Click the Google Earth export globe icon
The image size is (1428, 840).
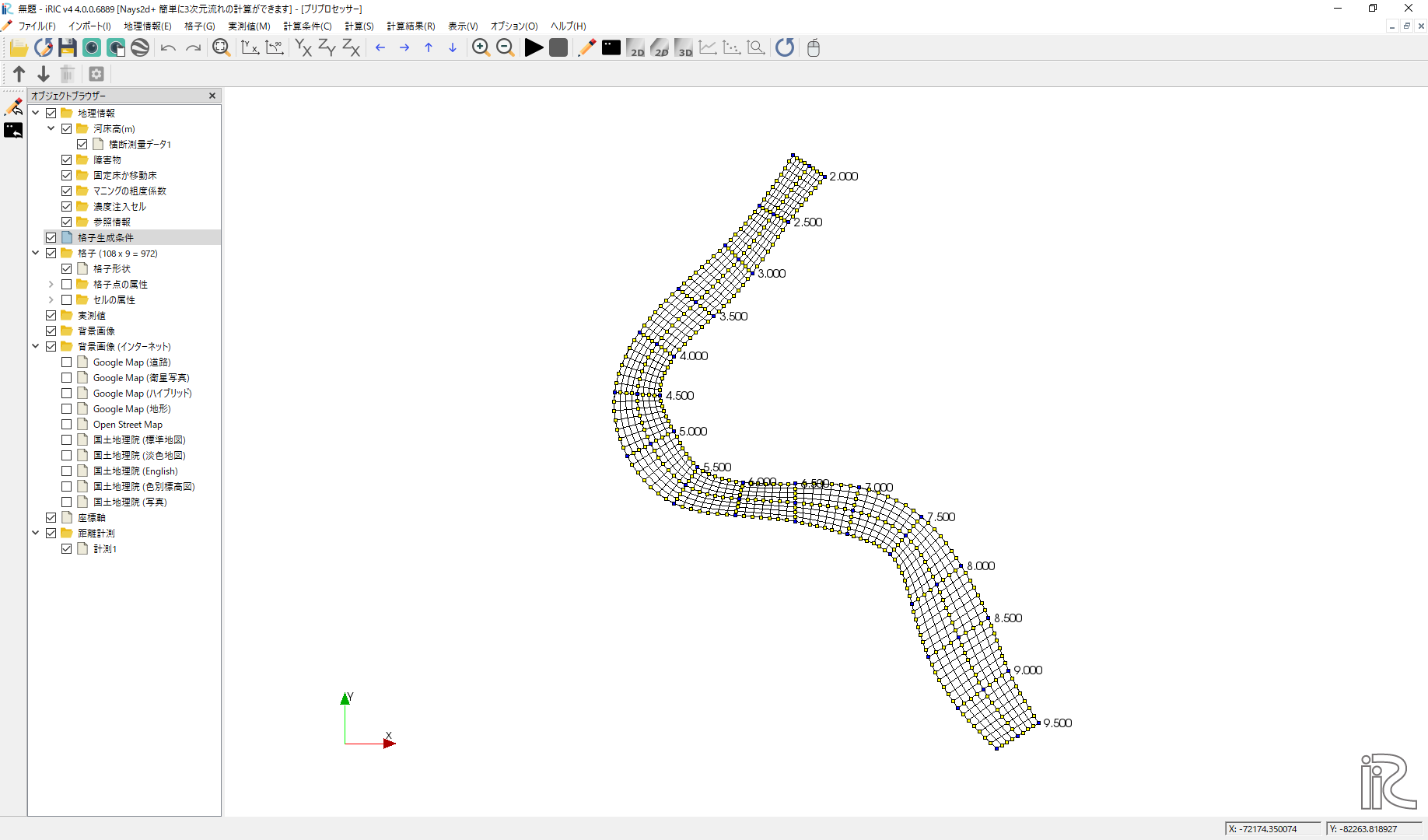click(140, 48)
